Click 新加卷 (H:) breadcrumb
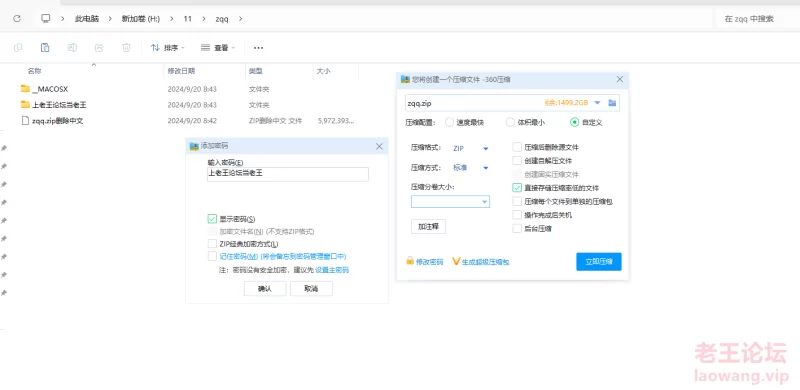The height and width of the screenshot is (390, 800). [x=140, y=19]
